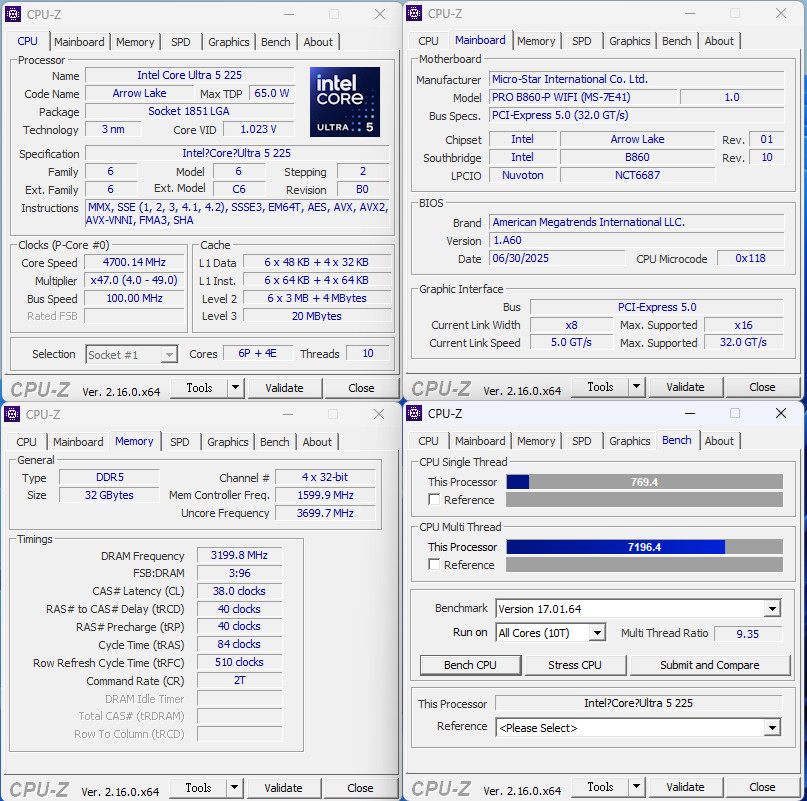807x801 pixels.
Task: Switch to SPD tab in Memory window
Action: coord(179,442)
